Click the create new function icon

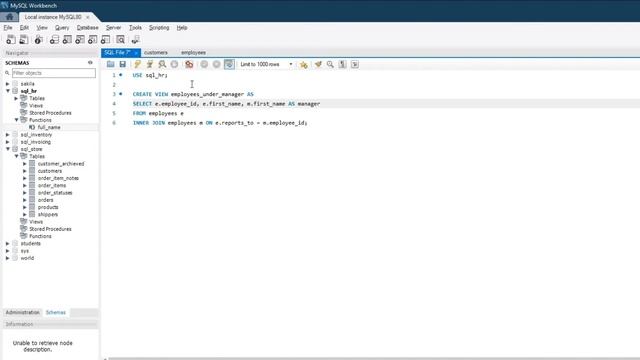[105, 40]
